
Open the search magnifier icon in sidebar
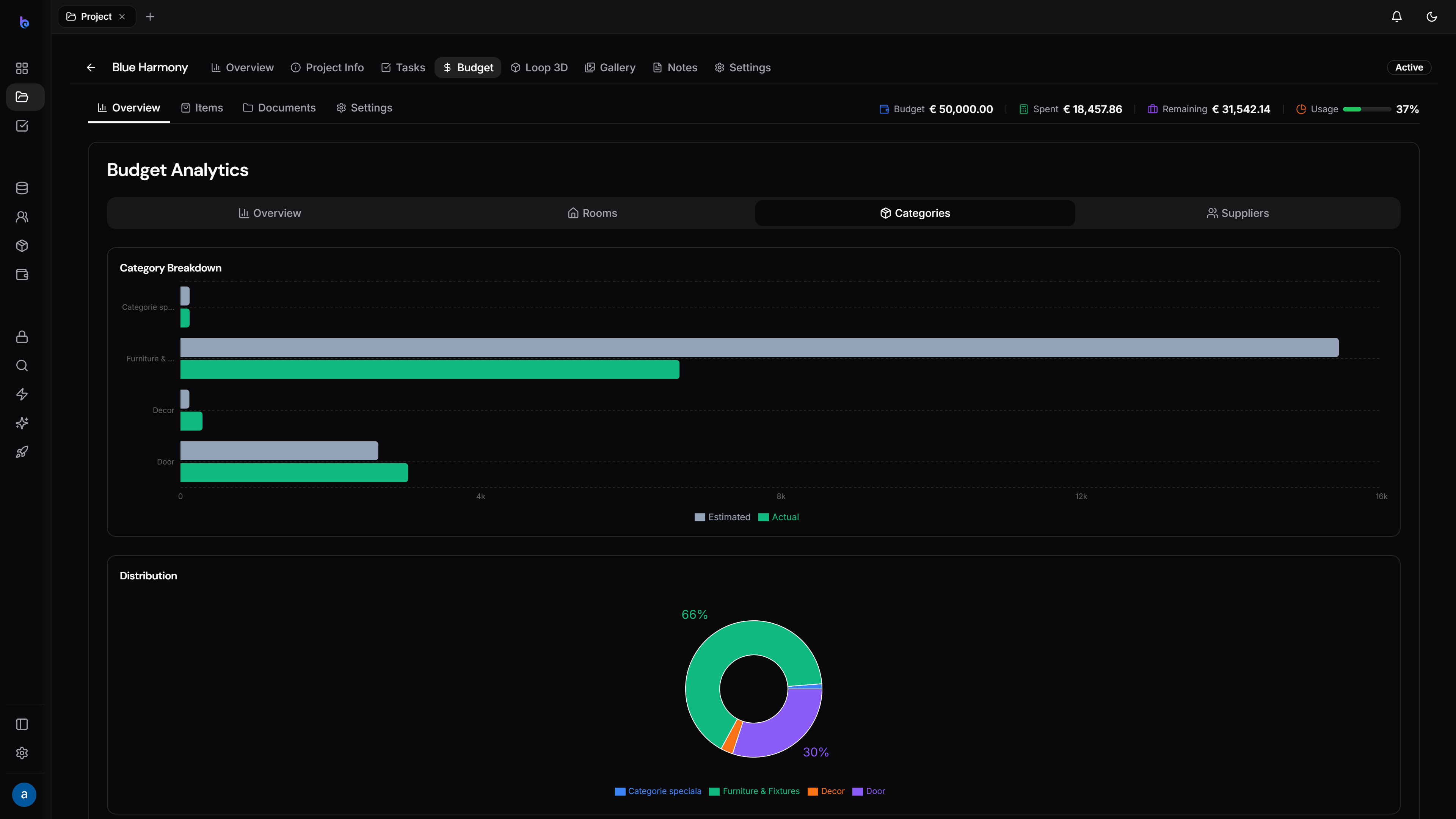(22, 365)
